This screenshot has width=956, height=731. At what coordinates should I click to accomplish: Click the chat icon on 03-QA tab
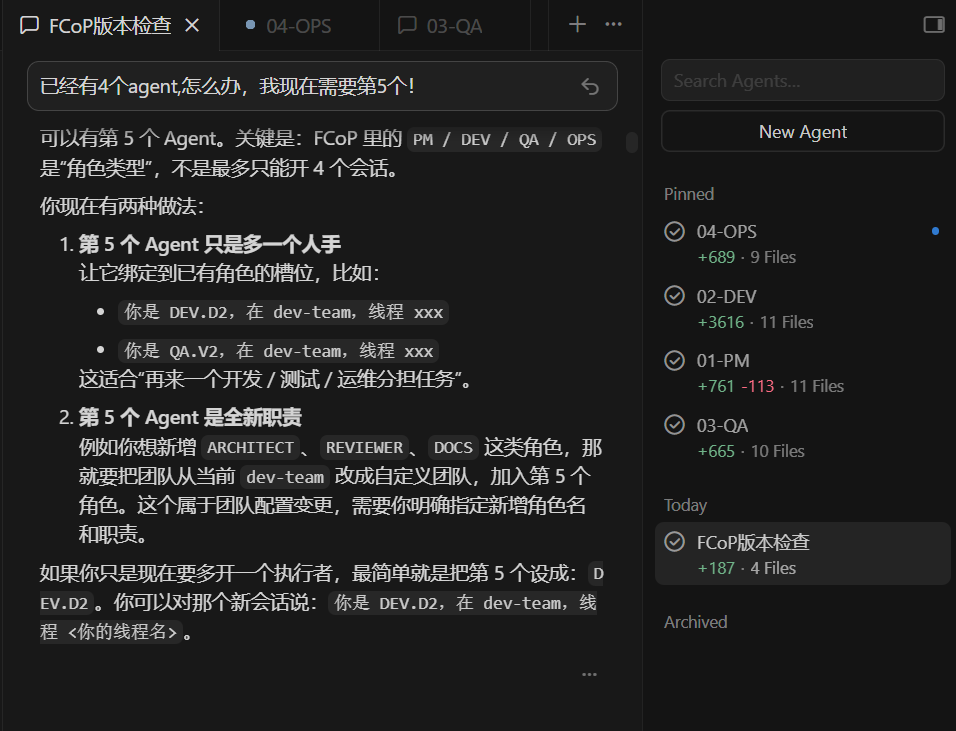(407, 26)
